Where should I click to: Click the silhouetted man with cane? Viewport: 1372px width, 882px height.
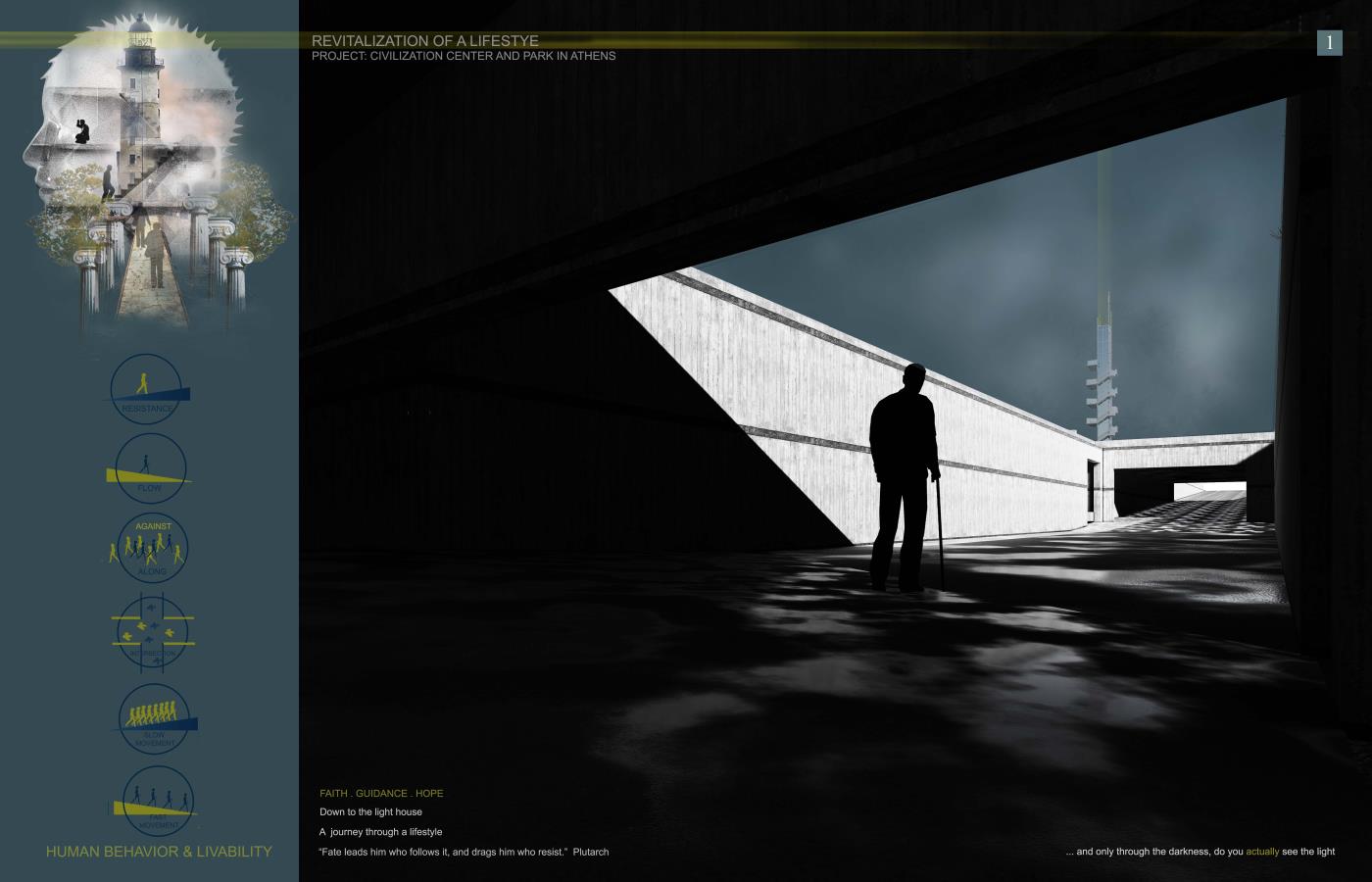(904, 480)
